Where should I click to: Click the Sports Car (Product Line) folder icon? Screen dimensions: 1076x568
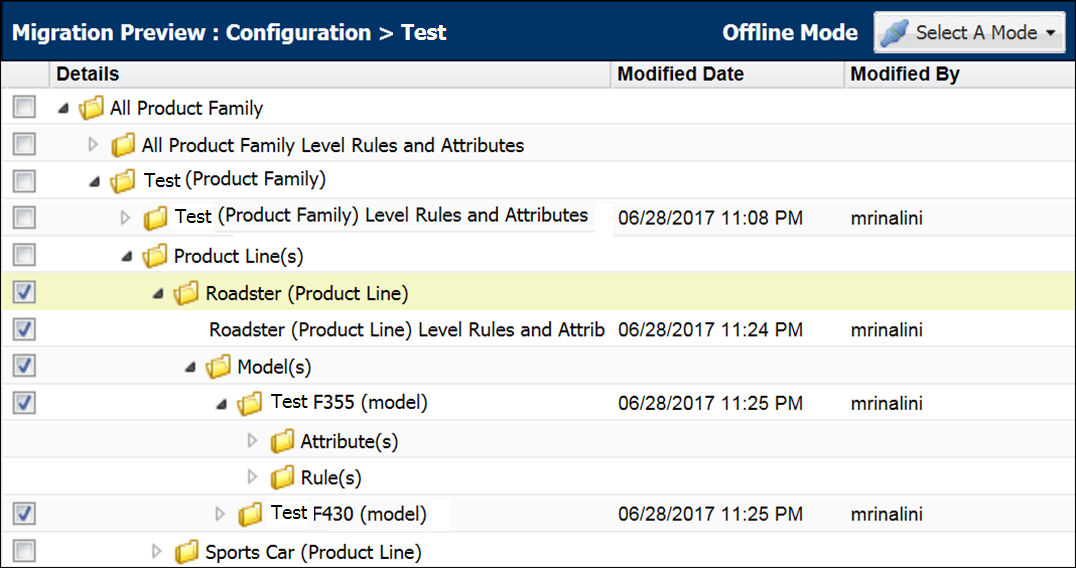tap(187, 552)
